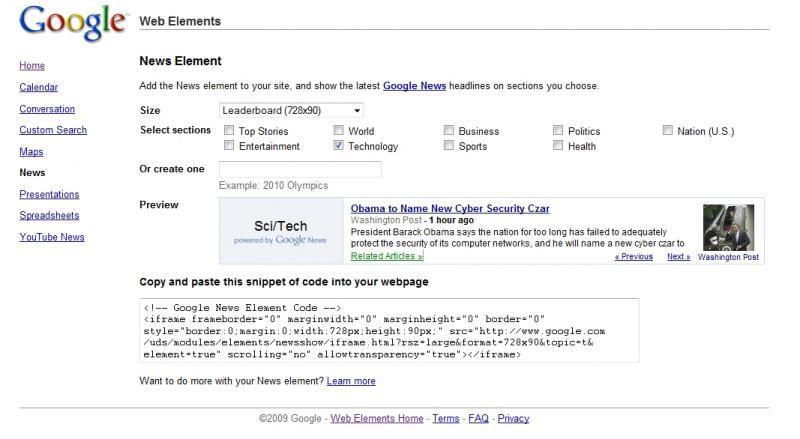
Task: Click the Obama Cyber Security Czar headline
Action: (450, 209)
